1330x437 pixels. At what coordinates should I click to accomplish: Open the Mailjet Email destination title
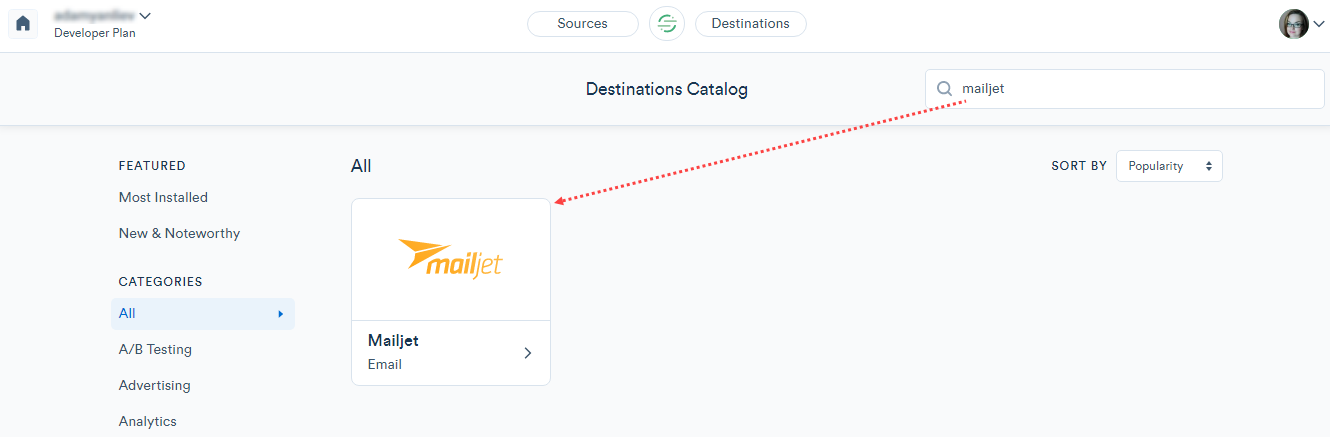[393, 341]
